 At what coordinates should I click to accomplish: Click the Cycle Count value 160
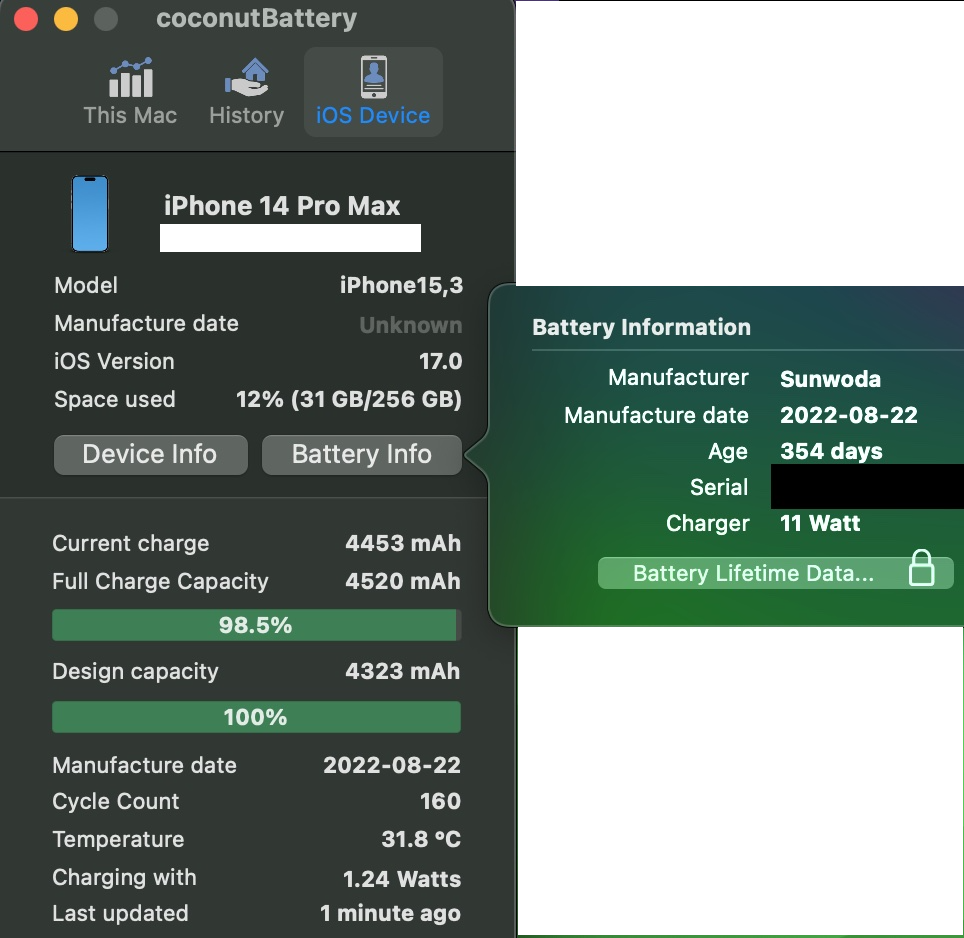tap(440, 802)
